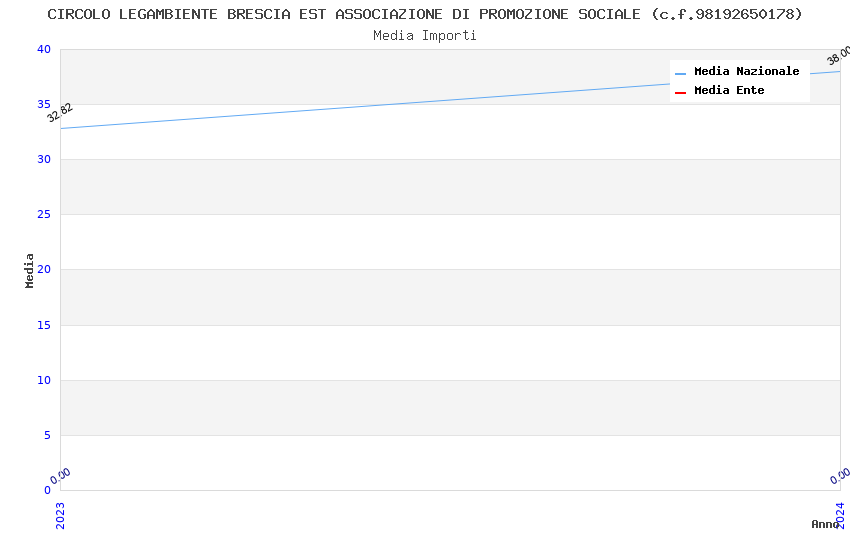Click the 'Anno' axis title

tap(825, 524)
